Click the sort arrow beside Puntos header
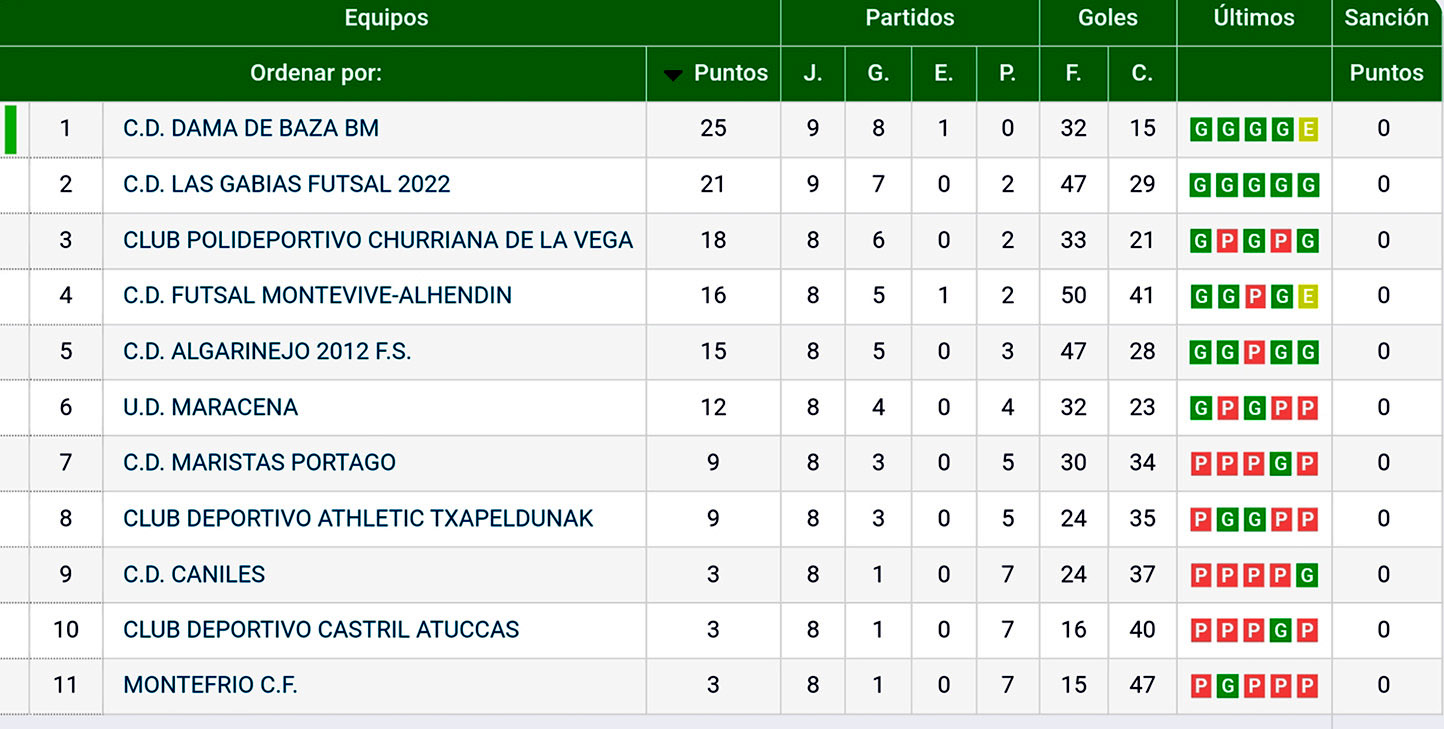1444x729 pixels. pos(673,74)
